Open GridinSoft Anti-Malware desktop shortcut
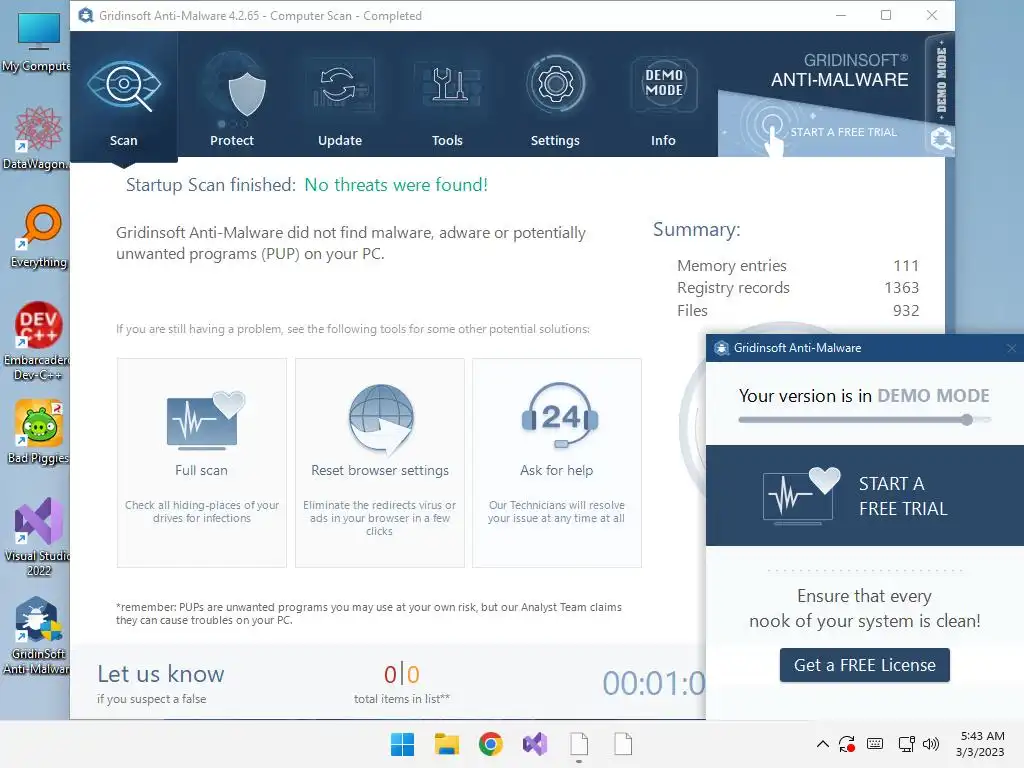 click(37, 635)
